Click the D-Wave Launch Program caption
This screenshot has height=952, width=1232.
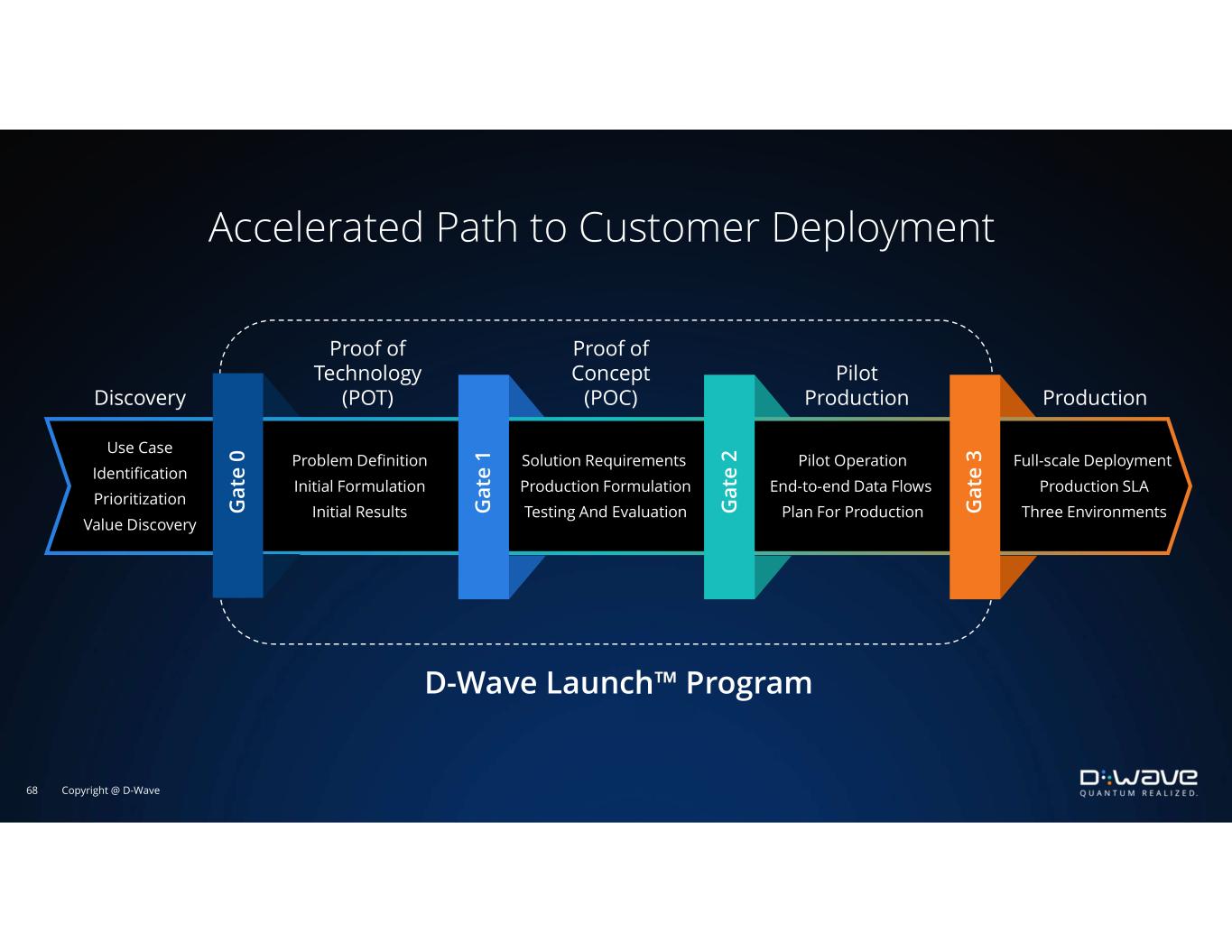618,682
